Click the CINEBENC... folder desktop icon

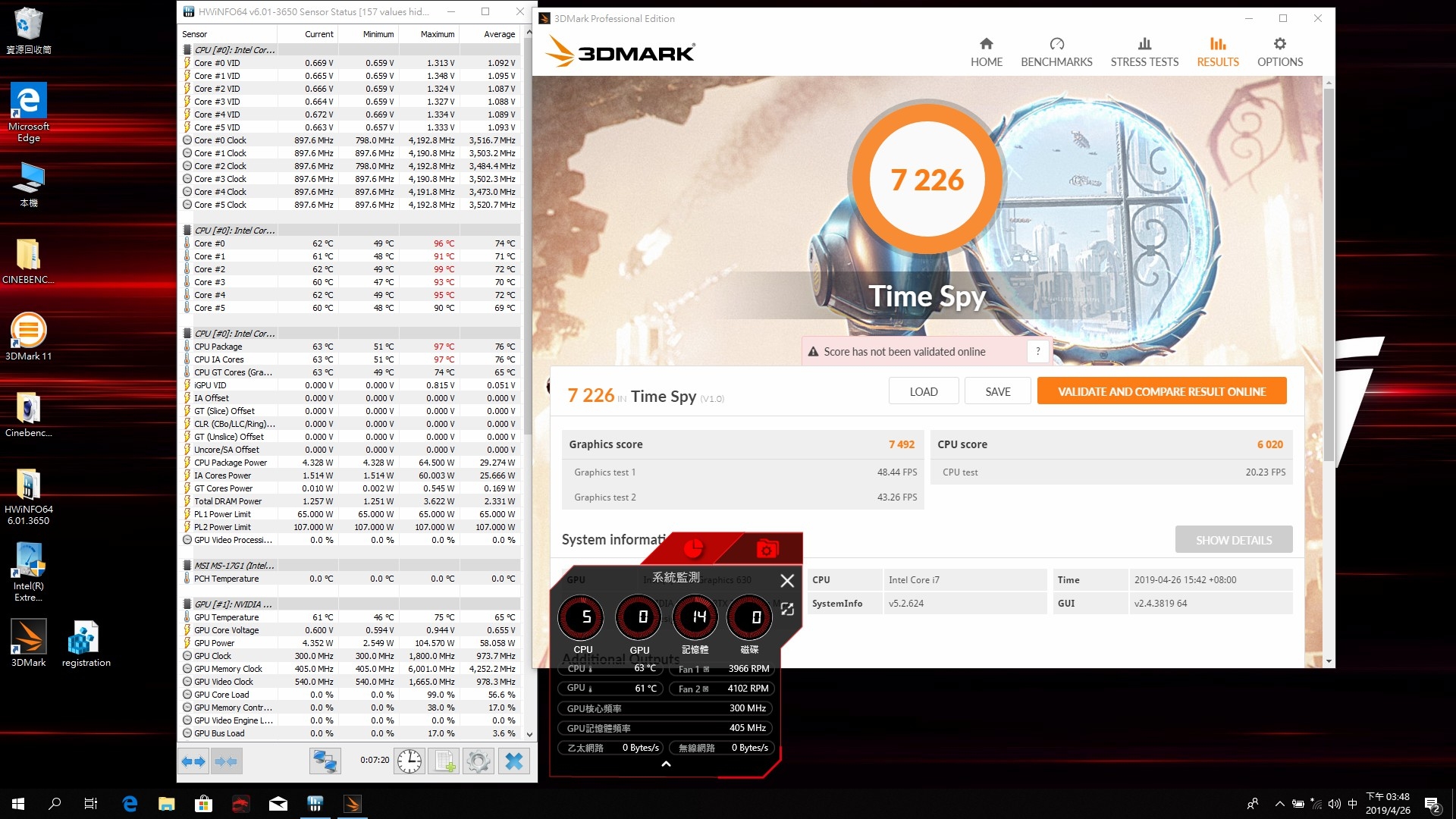29,262
